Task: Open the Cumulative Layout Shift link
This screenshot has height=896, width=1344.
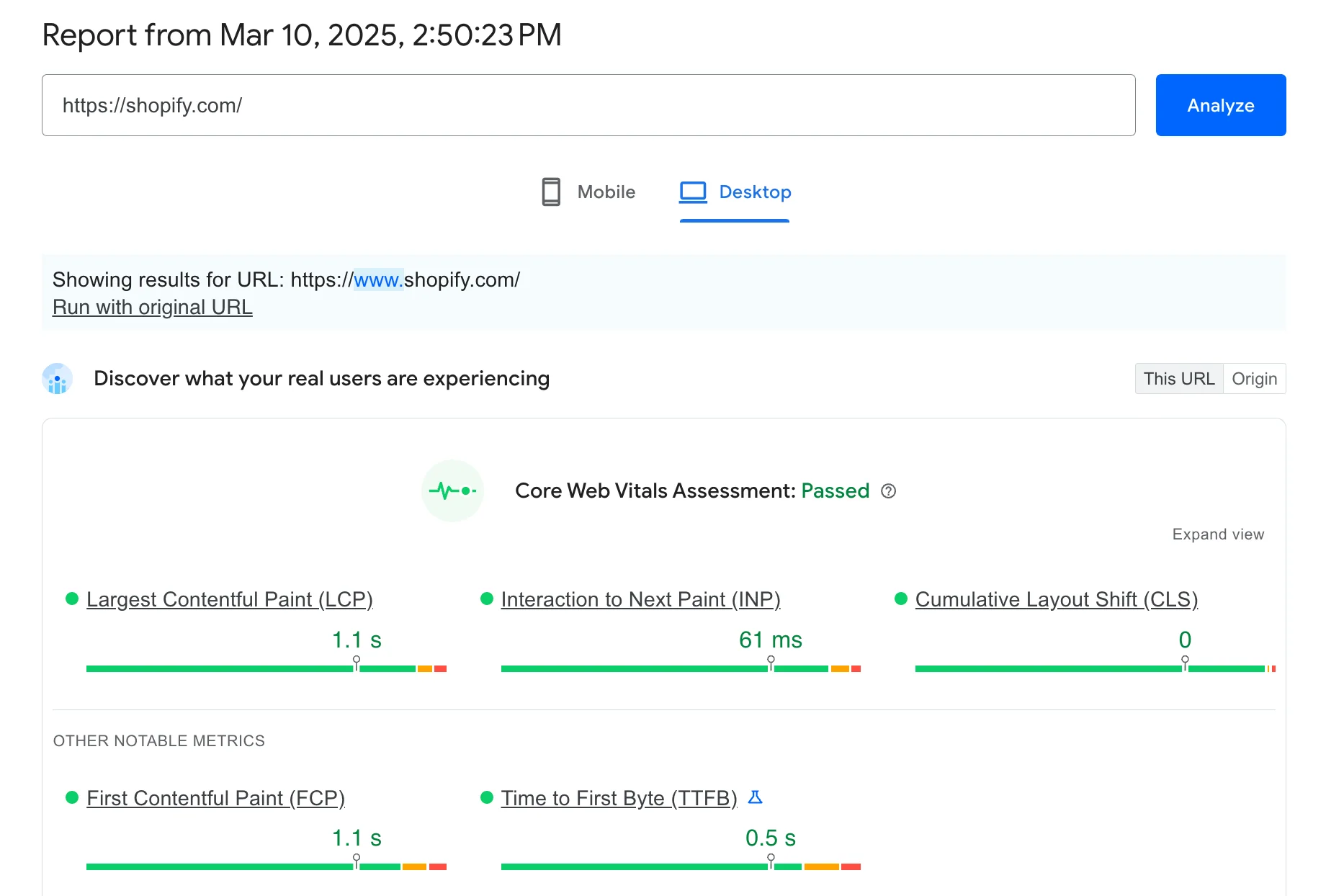Action: click(x=1055, y=599)
